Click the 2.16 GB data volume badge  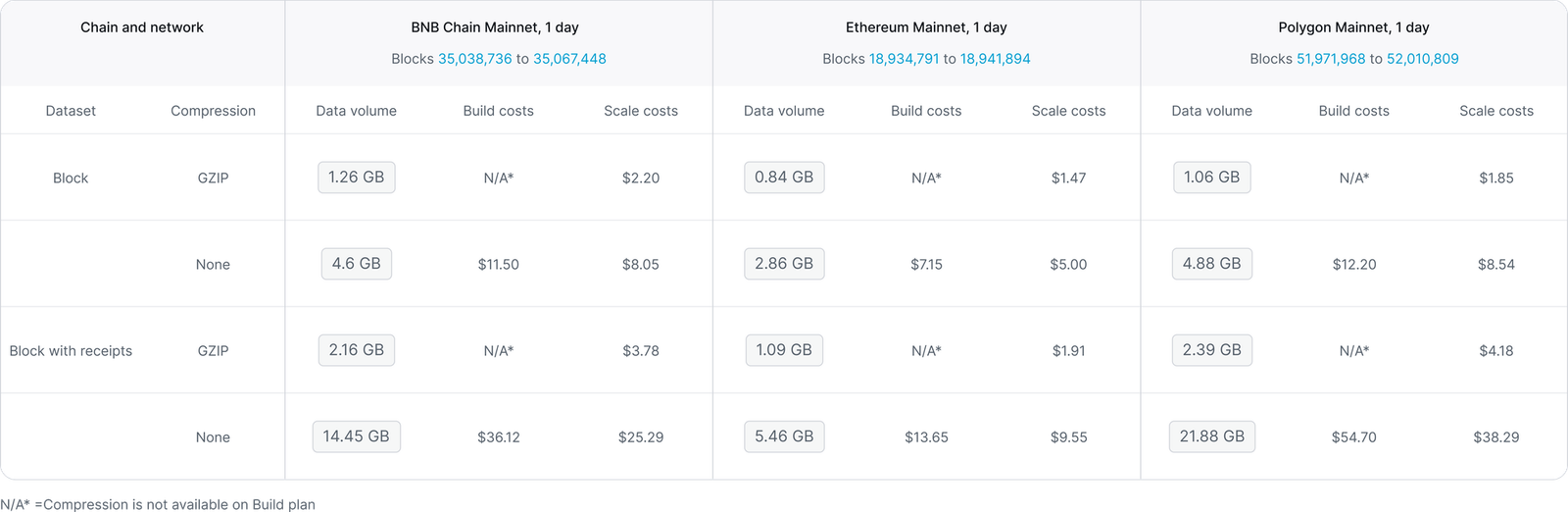click(x=357, y=350)
